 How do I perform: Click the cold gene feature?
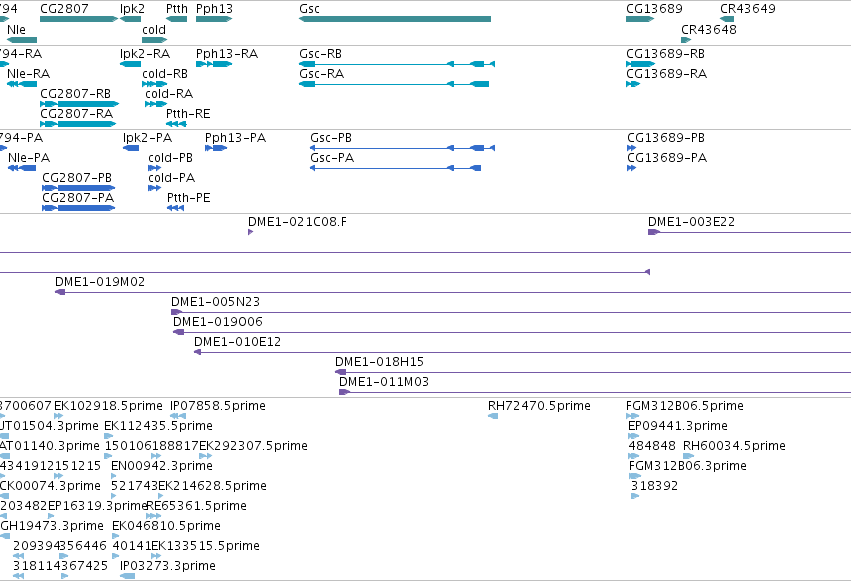pos(155,40)
